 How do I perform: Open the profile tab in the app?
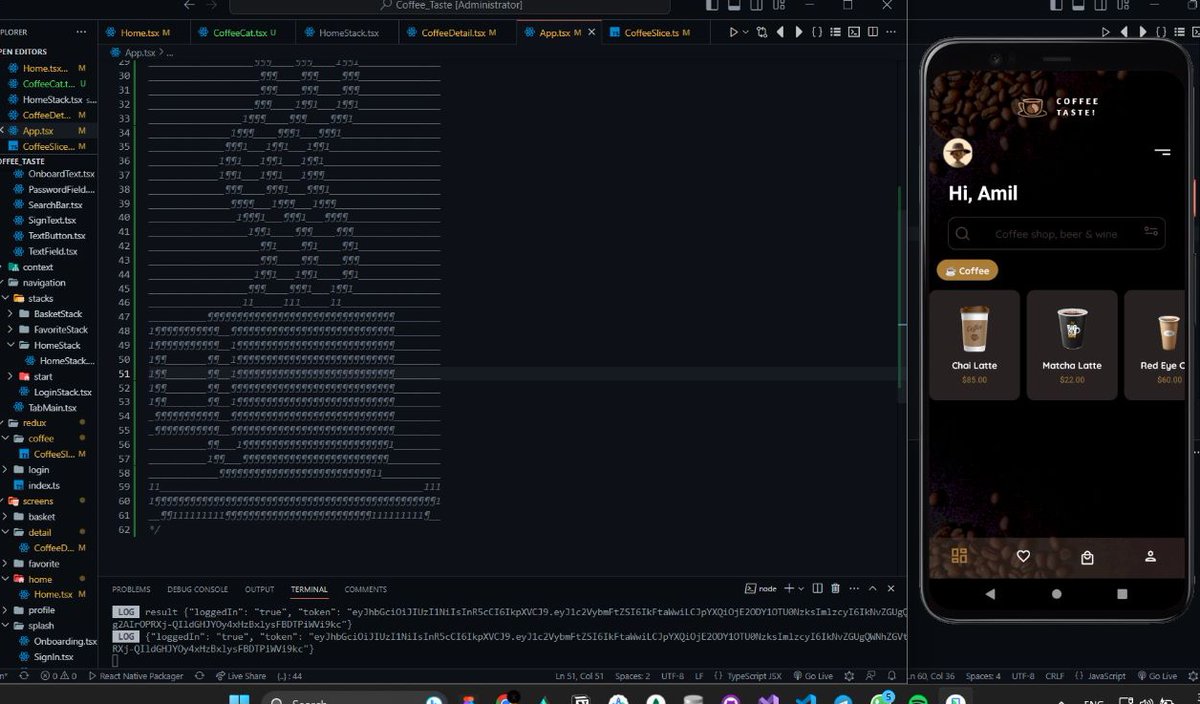click(1150, 557)
